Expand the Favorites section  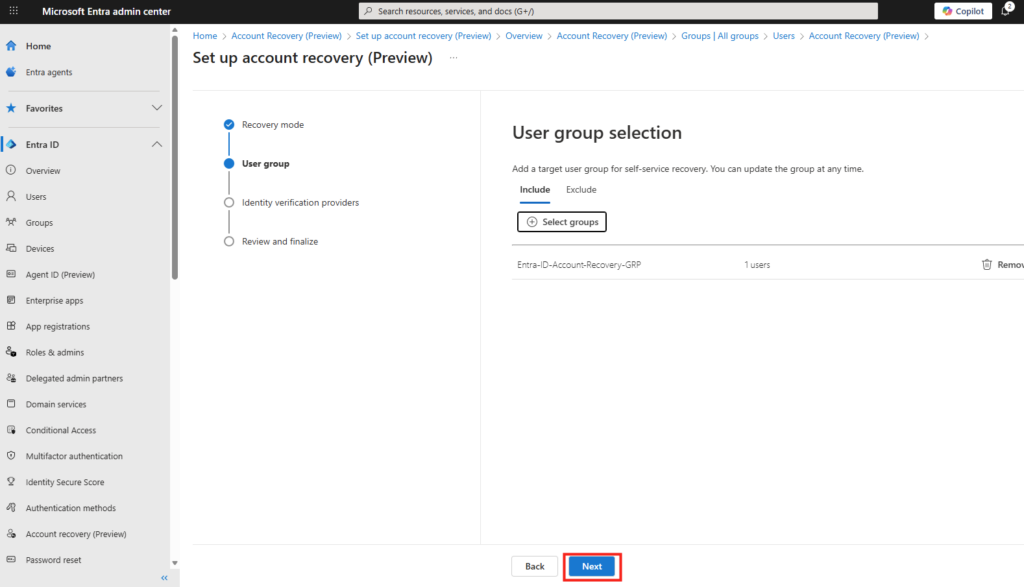tap(156, 108)
